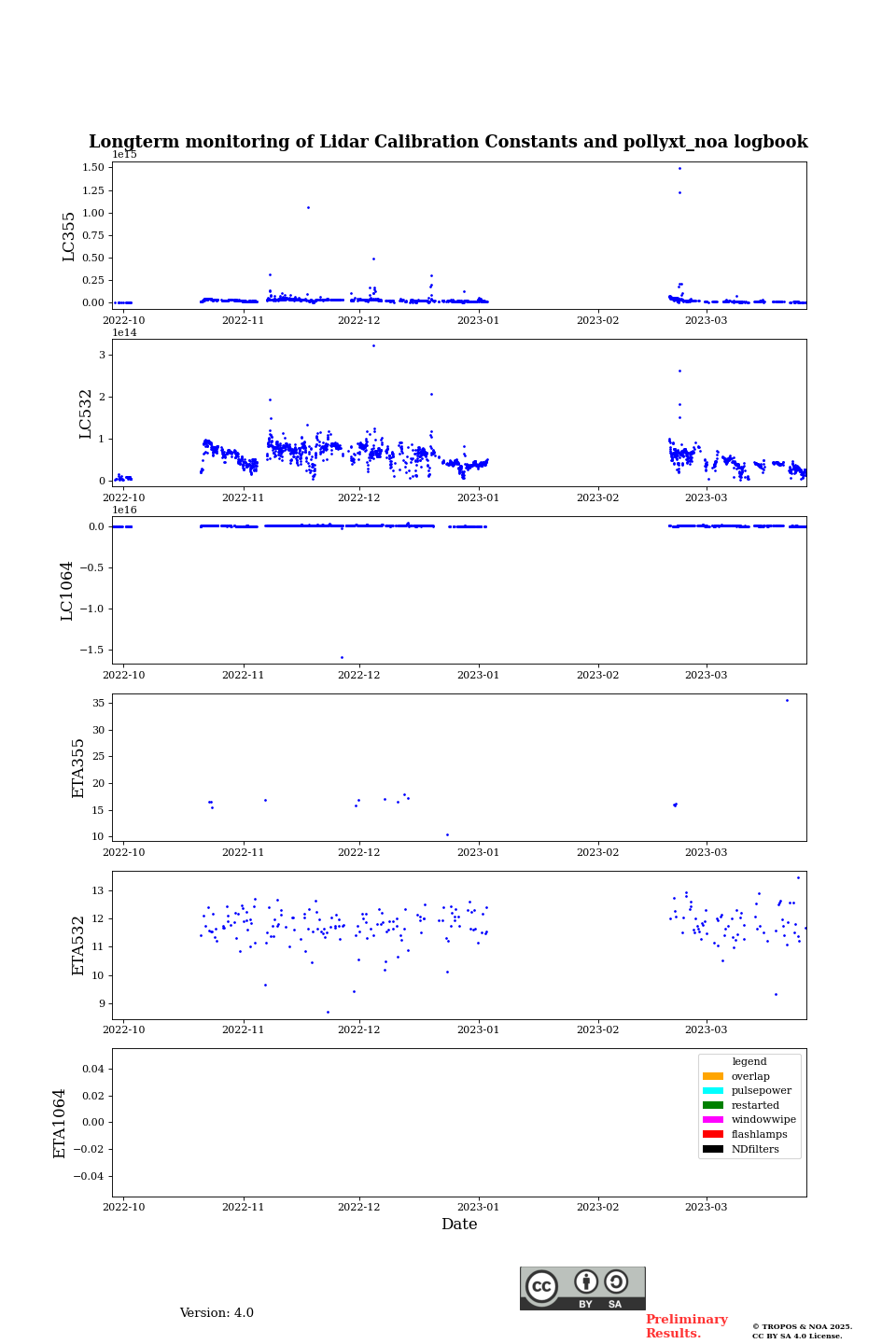
Task: Click the 1e15 exponent label above LC355 plot
Action: (x=125, y=155)
